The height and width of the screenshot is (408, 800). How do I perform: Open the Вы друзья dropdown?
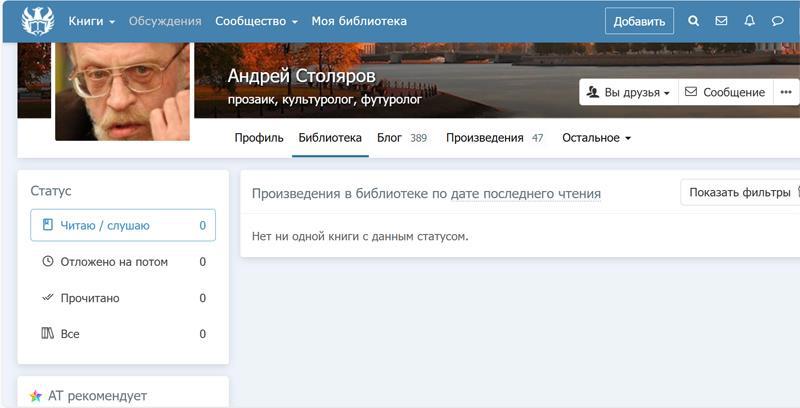[x=629, y=92]
